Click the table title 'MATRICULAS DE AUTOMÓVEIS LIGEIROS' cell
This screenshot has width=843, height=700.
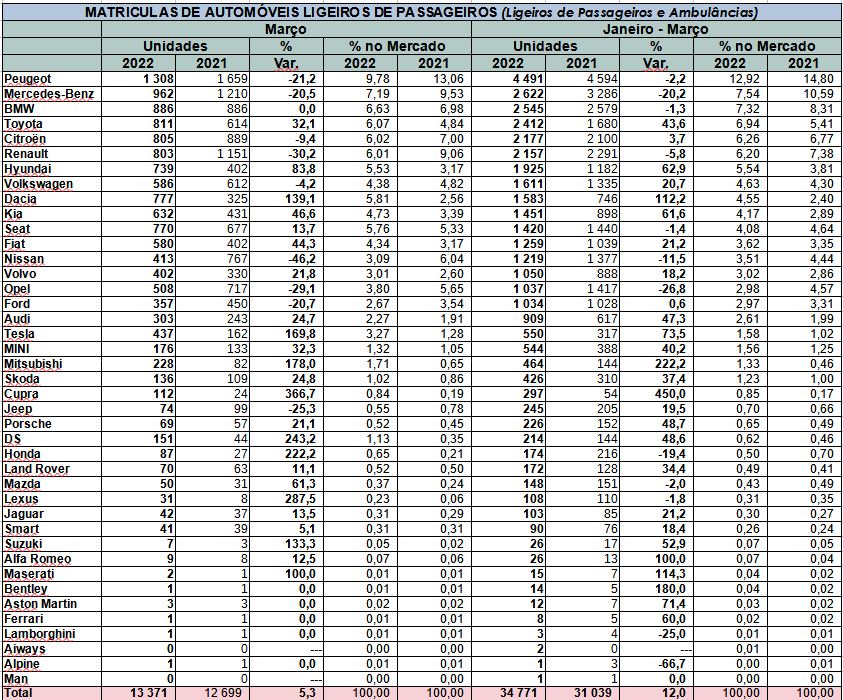pos(421,13)
